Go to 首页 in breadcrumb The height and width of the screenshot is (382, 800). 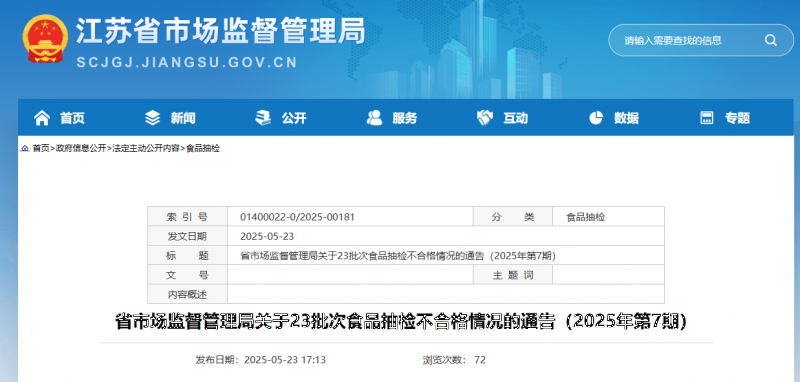[41, 148]
